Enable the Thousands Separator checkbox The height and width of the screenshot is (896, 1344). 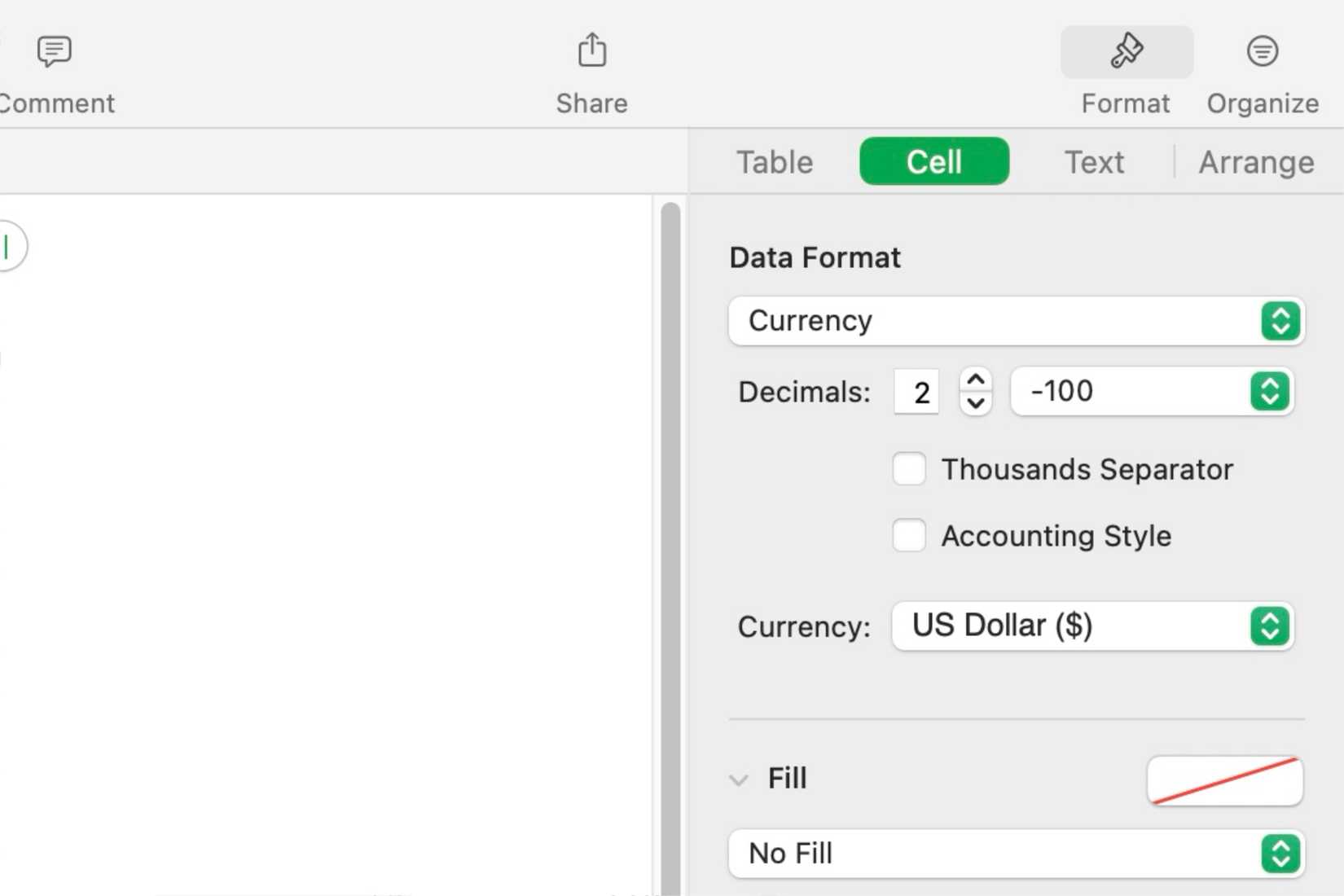coord(908,469)
